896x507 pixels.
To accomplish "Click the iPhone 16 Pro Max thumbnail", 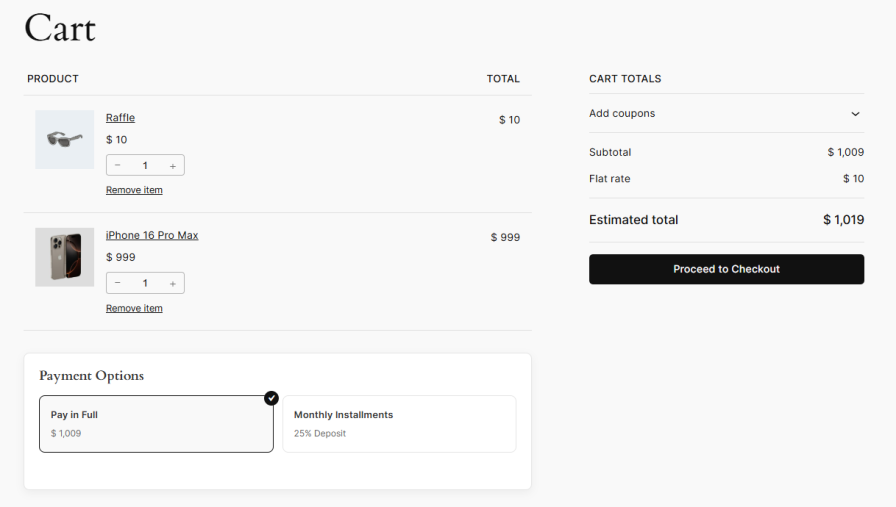I will [x=65, y=257].
